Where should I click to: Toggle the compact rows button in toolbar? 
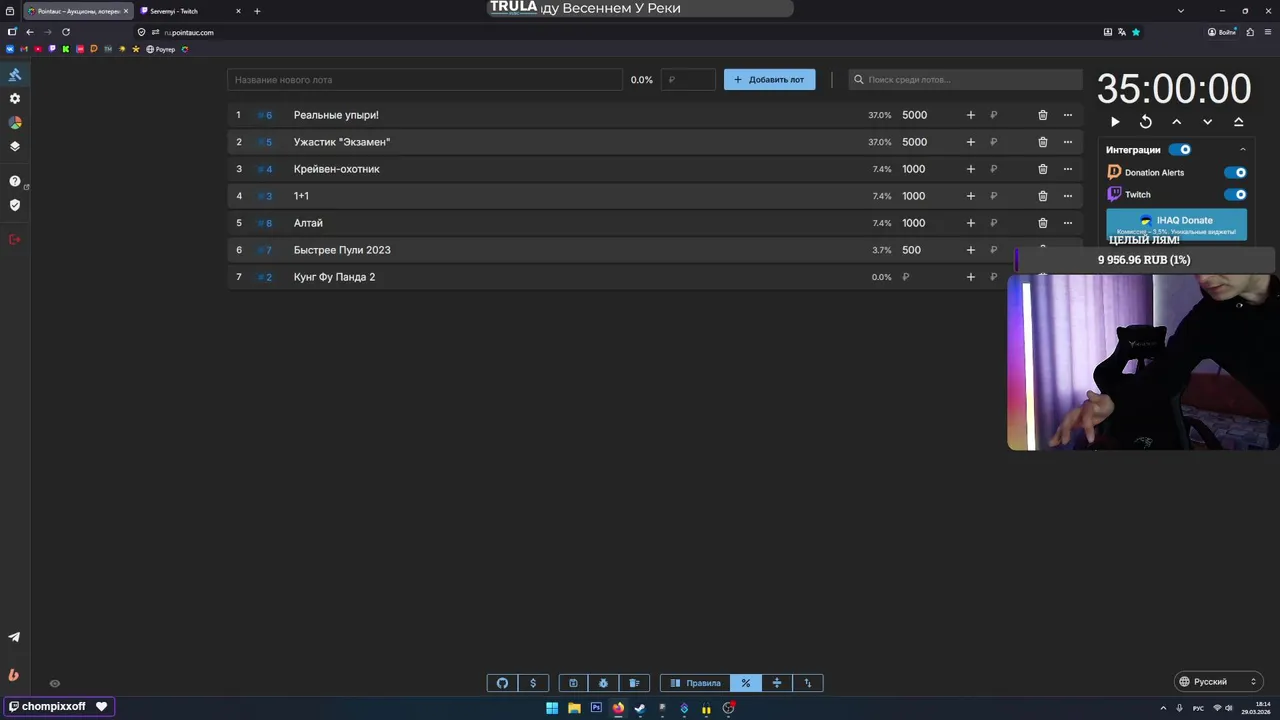pyautogui.click(x=777, y=683)
